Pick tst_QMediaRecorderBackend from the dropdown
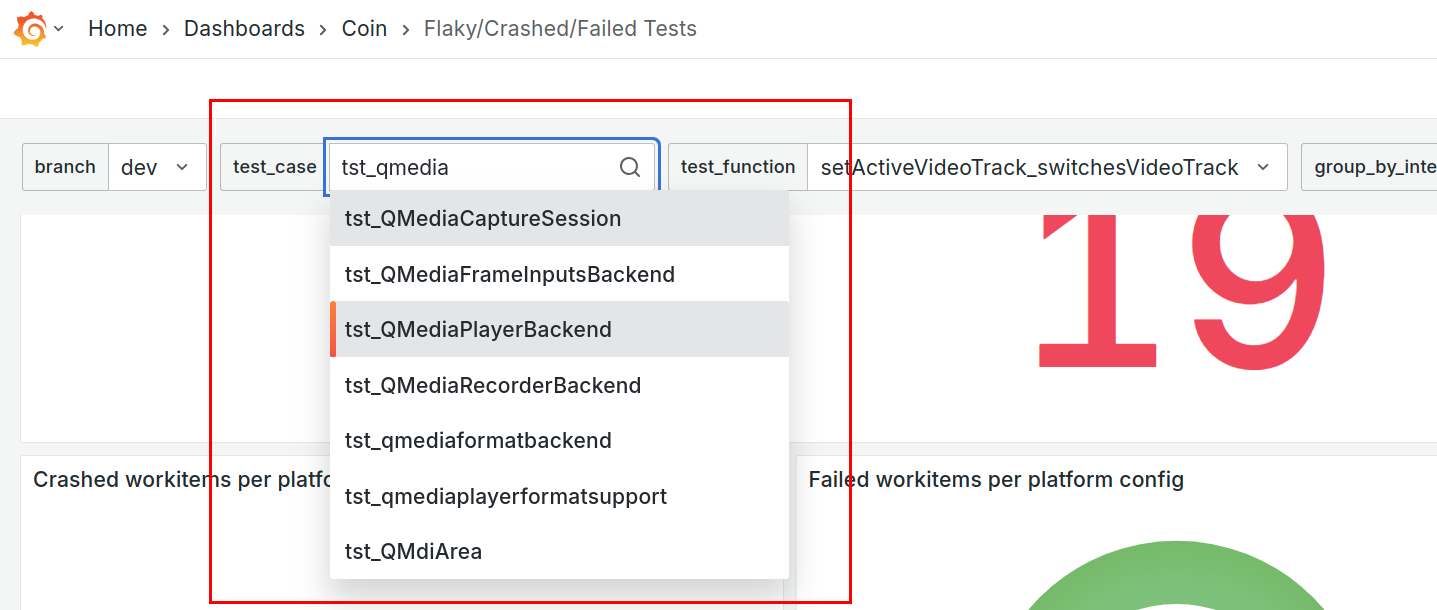This screenshot has height=610, width=1437. click(493, 385)
